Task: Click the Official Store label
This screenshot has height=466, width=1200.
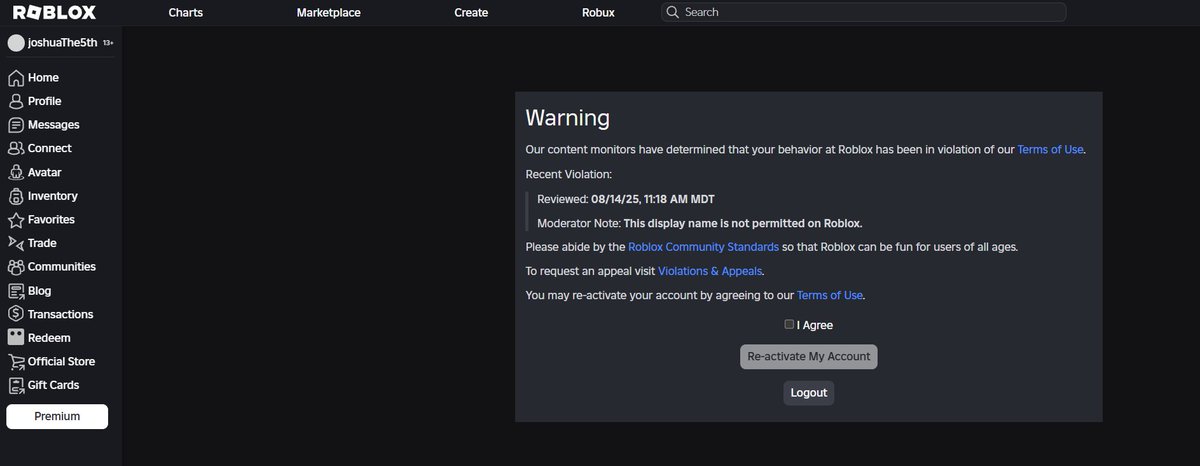Action: coord(61,361)
